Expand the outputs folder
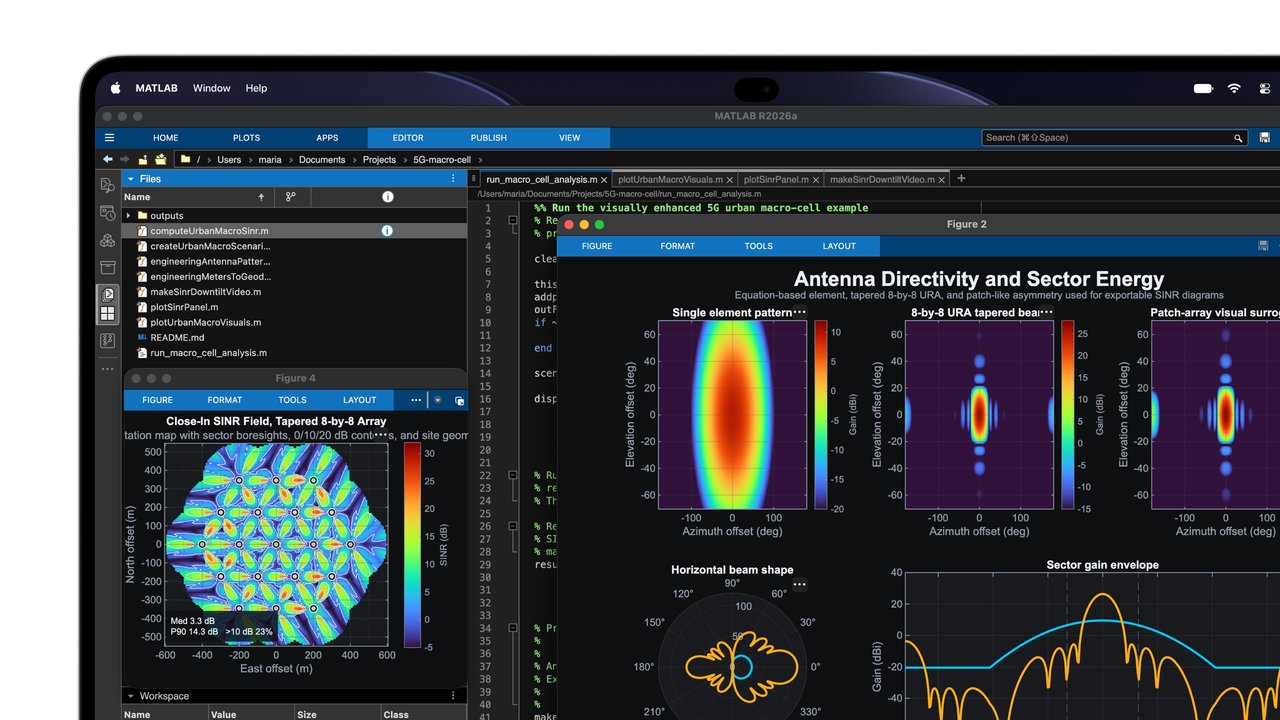Viewport: 1280px width, 720px height. point(128,216)
